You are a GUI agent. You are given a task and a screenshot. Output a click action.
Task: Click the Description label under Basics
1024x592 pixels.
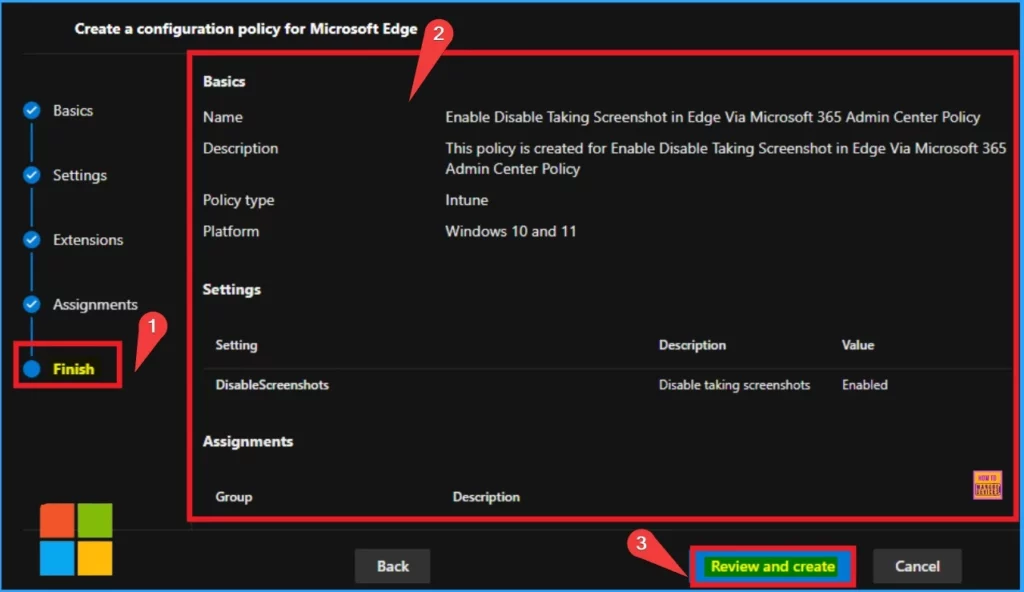[240, 148]
